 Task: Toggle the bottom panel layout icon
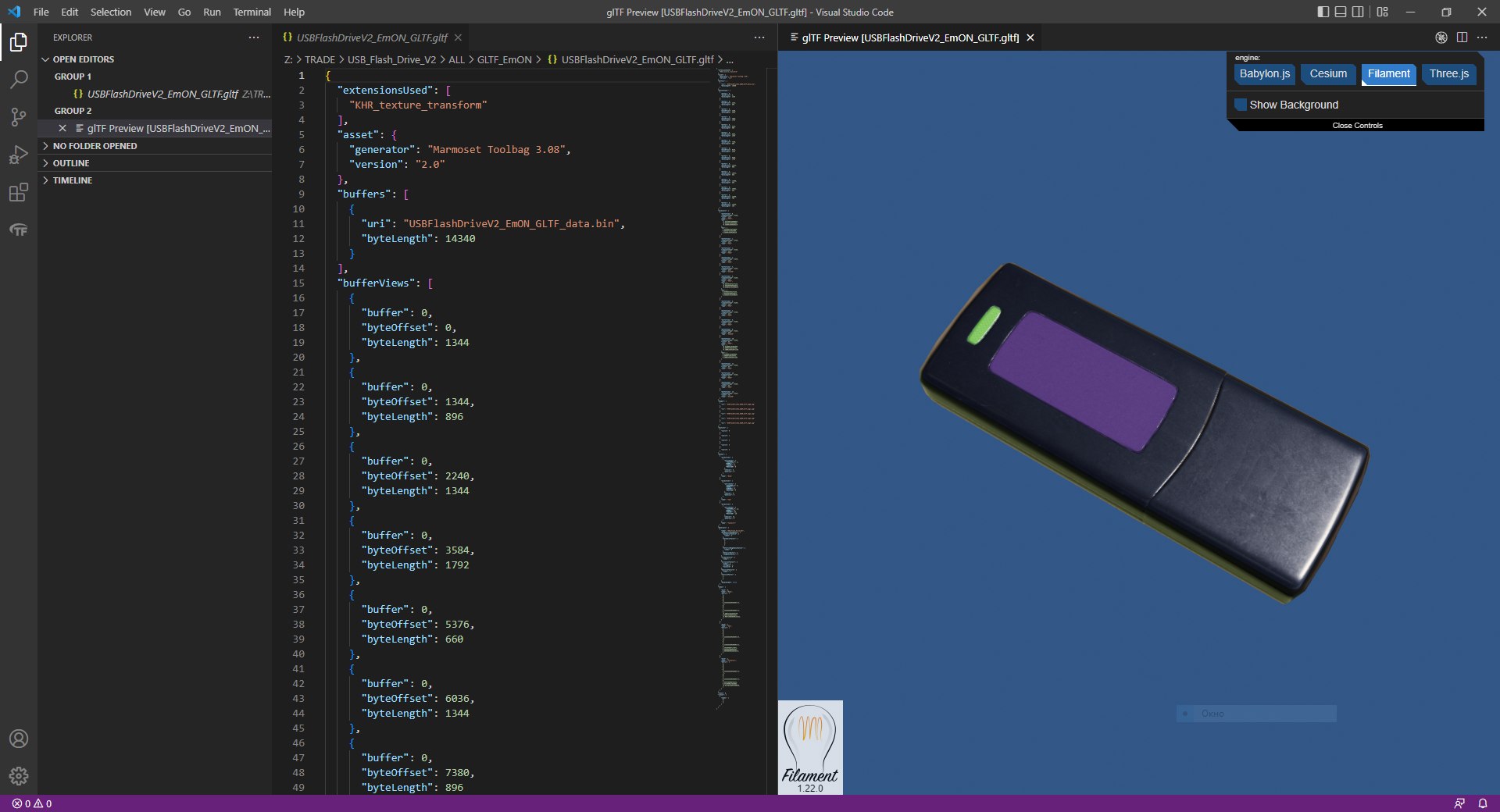coord(1341,12)
